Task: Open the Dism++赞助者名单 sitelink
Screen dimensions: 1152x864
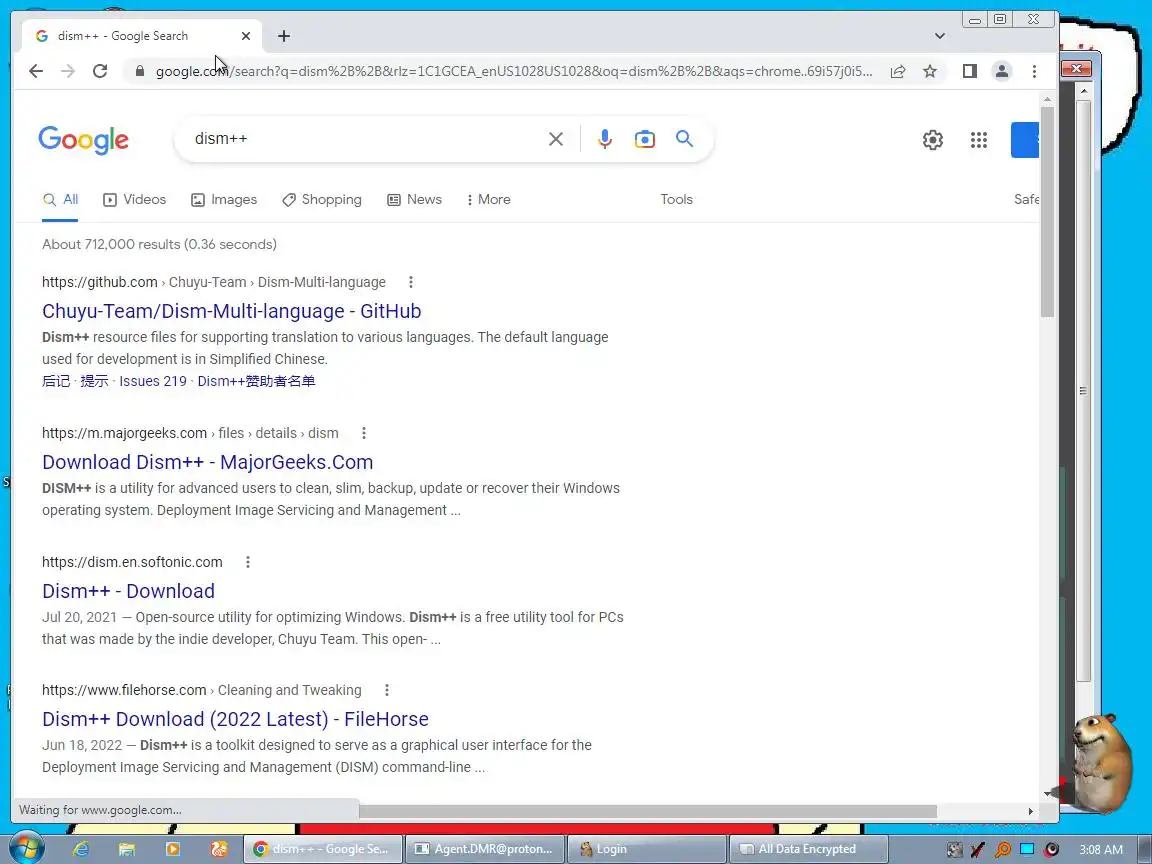Action: (x=256, y=381)
